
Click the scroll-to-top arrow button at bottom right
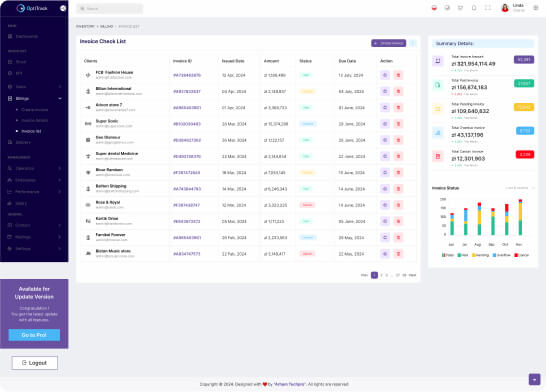(x=535, y=379)
